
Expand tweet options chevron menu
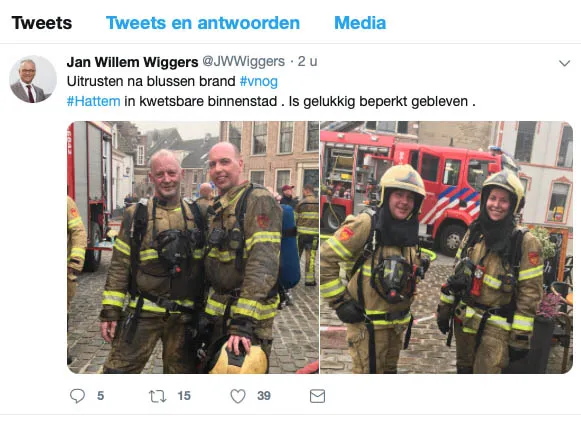tap(564, 63)
